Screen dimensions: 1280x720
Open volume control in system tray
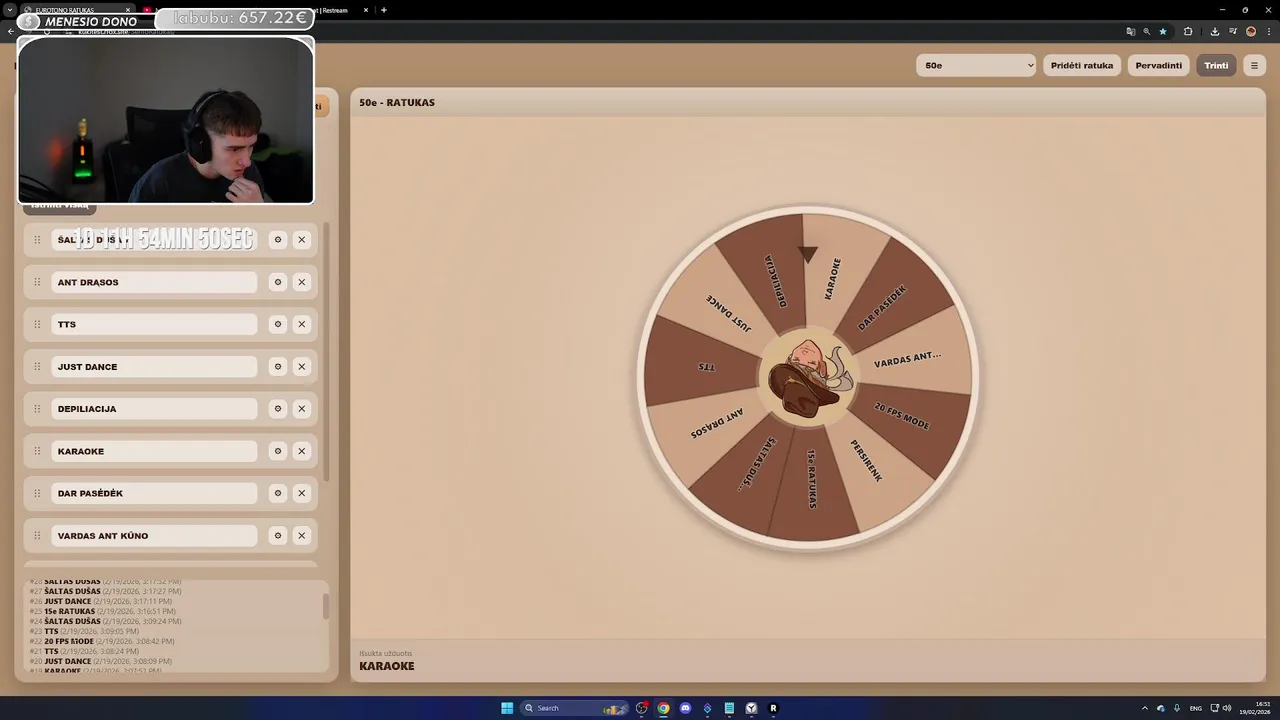[x=1228, y=708]
